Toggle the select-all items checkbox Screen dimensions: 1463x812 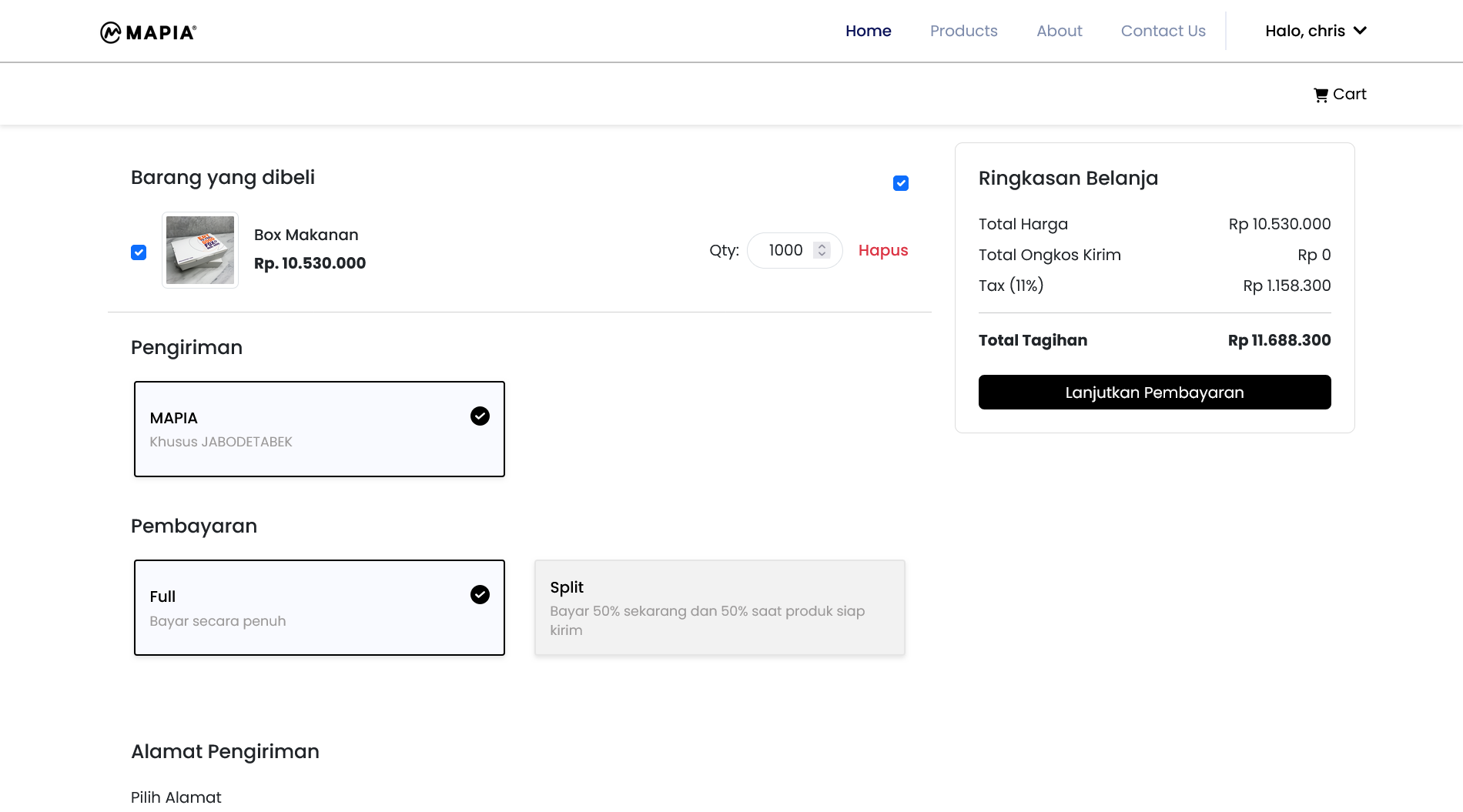[x=900, y=183]
